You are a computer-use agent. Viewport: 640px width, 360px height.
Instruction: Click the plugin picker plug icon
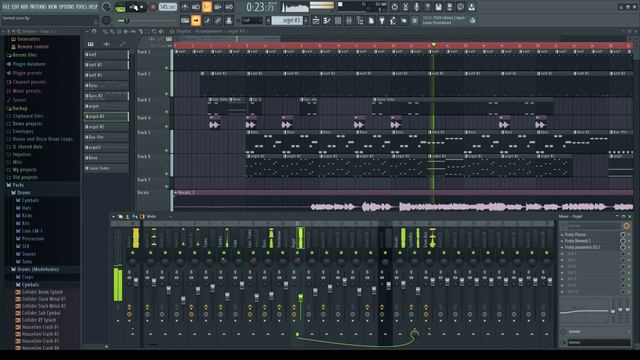382,20
